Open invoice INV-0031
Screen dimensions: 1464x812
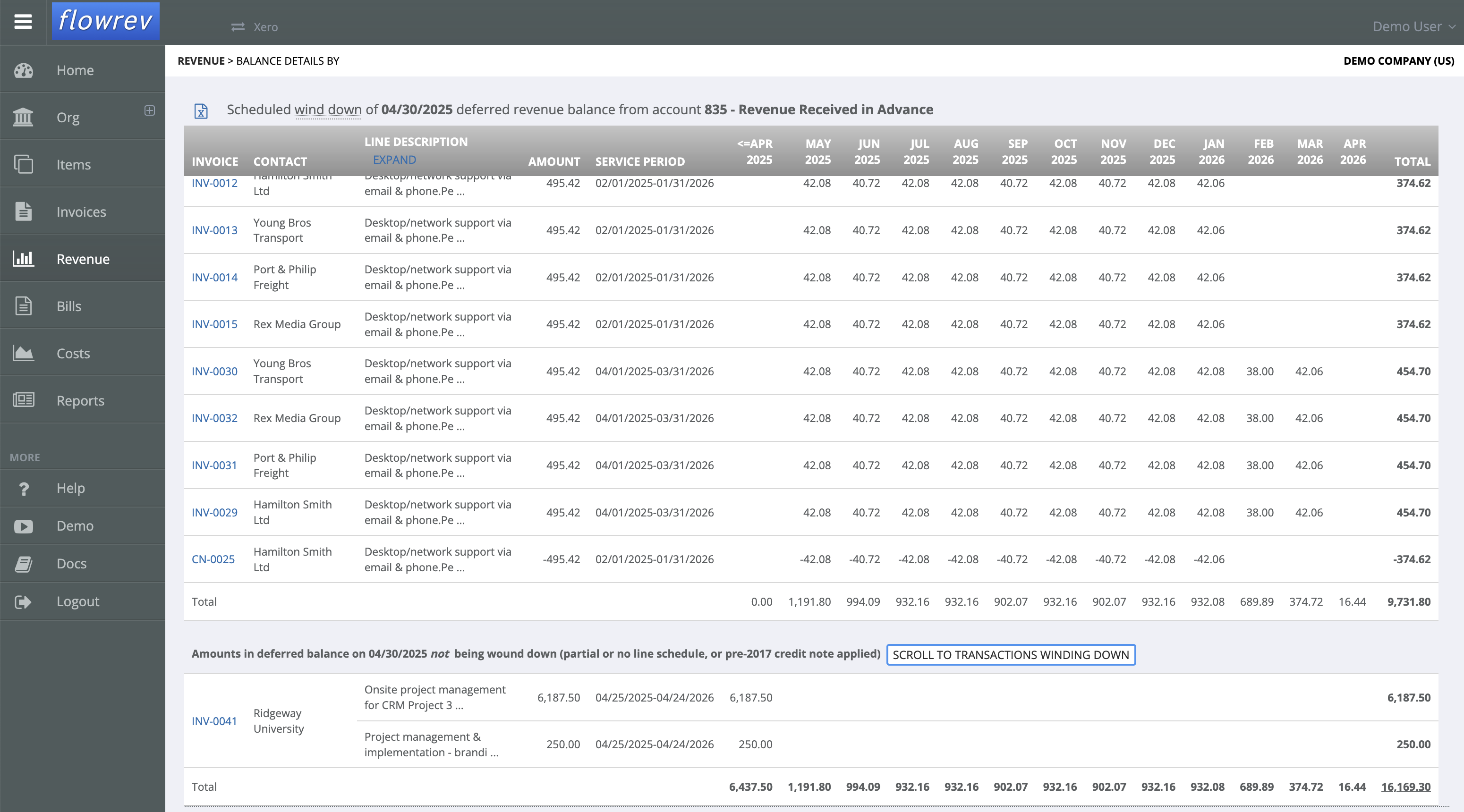tap(214, 465)
